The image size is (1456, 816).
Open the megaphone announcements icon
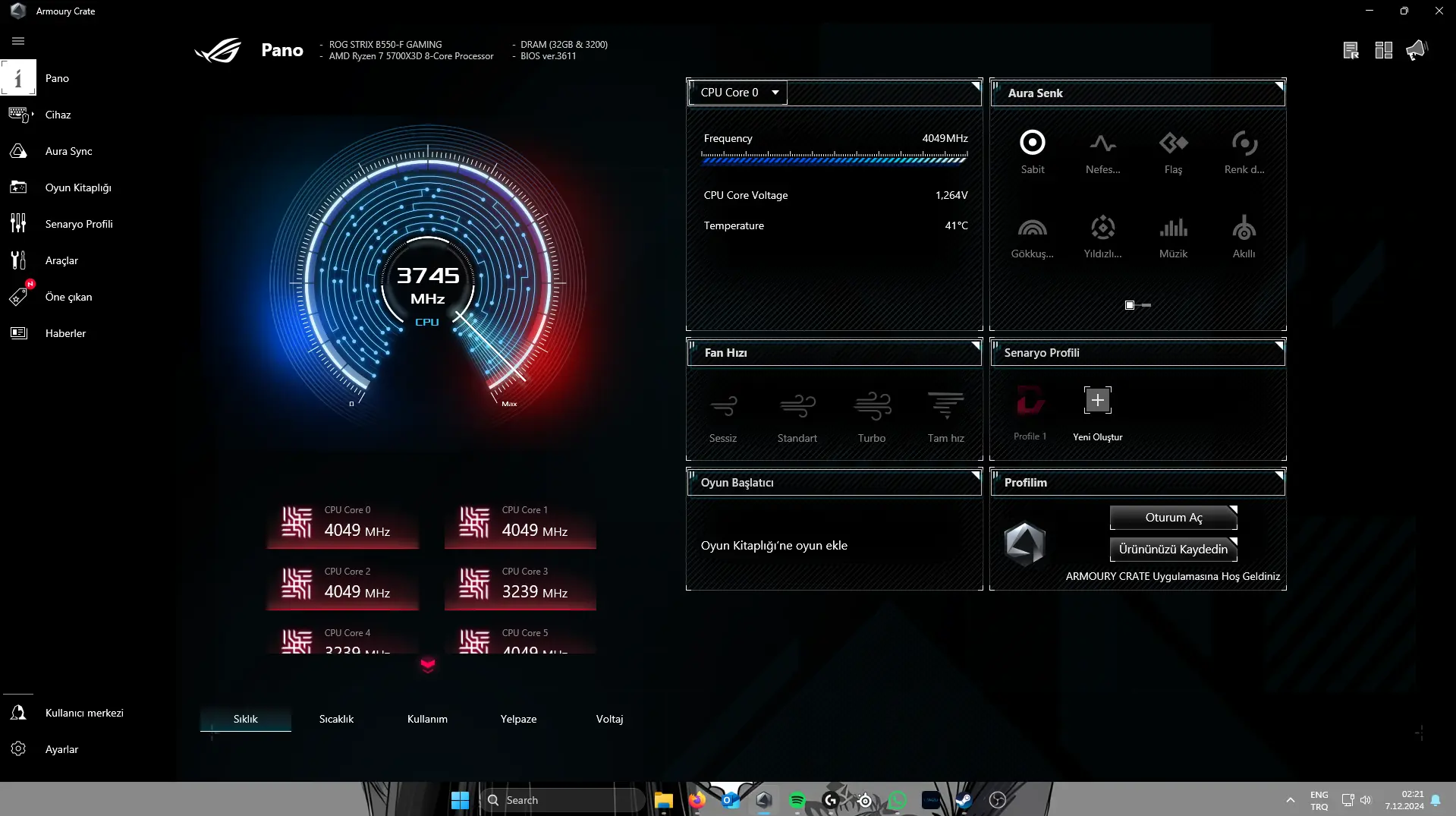coord(1417,50)
